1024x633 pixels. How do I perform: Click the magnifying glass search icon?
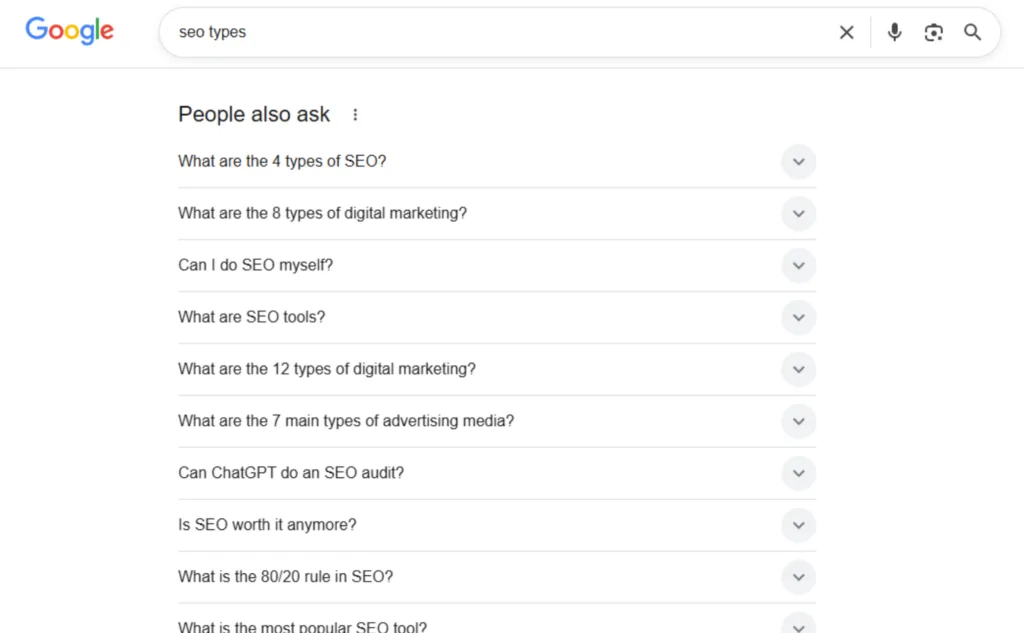(972, 32)
